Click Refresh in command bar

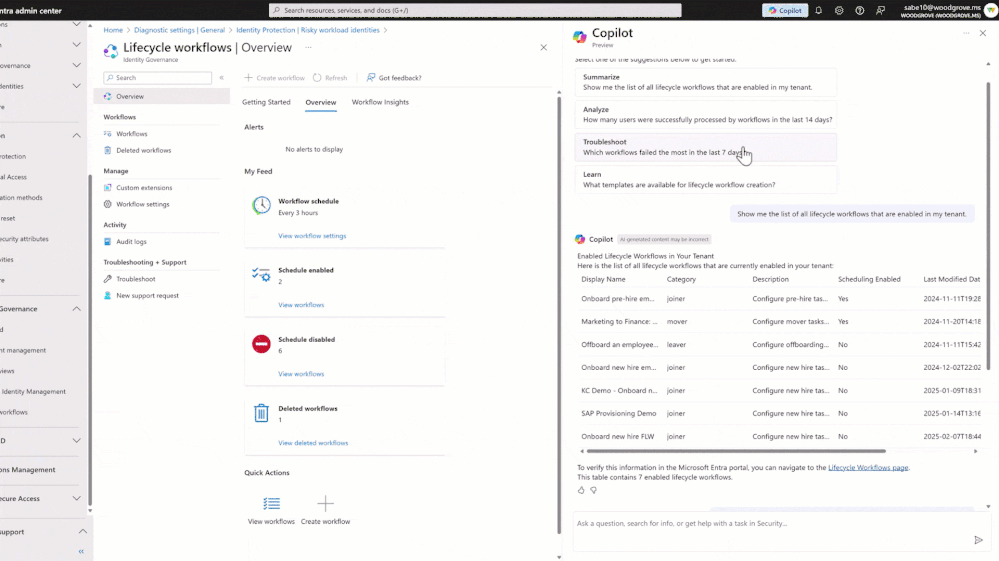[330, 78]
